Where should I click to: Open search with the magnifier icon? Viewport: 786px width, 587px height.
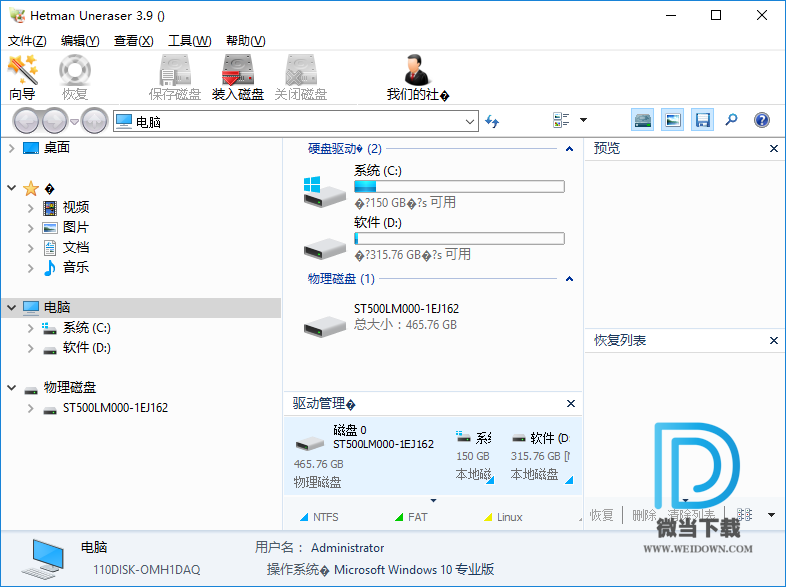(731, 120)
